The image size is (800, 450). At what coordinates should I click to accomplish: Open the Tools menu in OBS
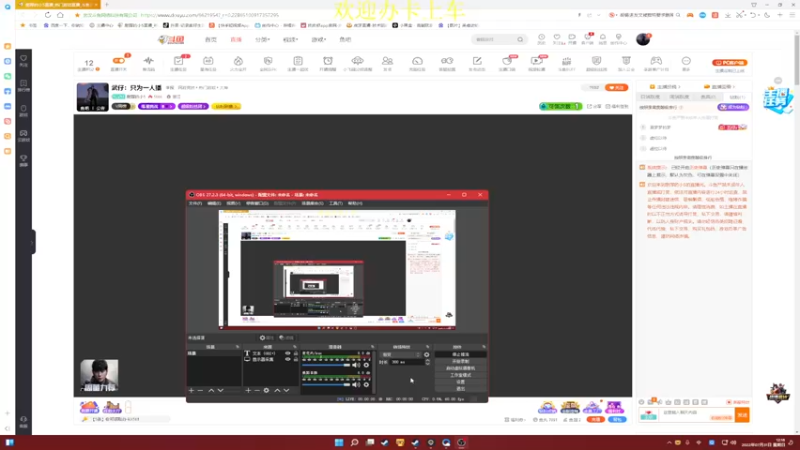point(335,203)
